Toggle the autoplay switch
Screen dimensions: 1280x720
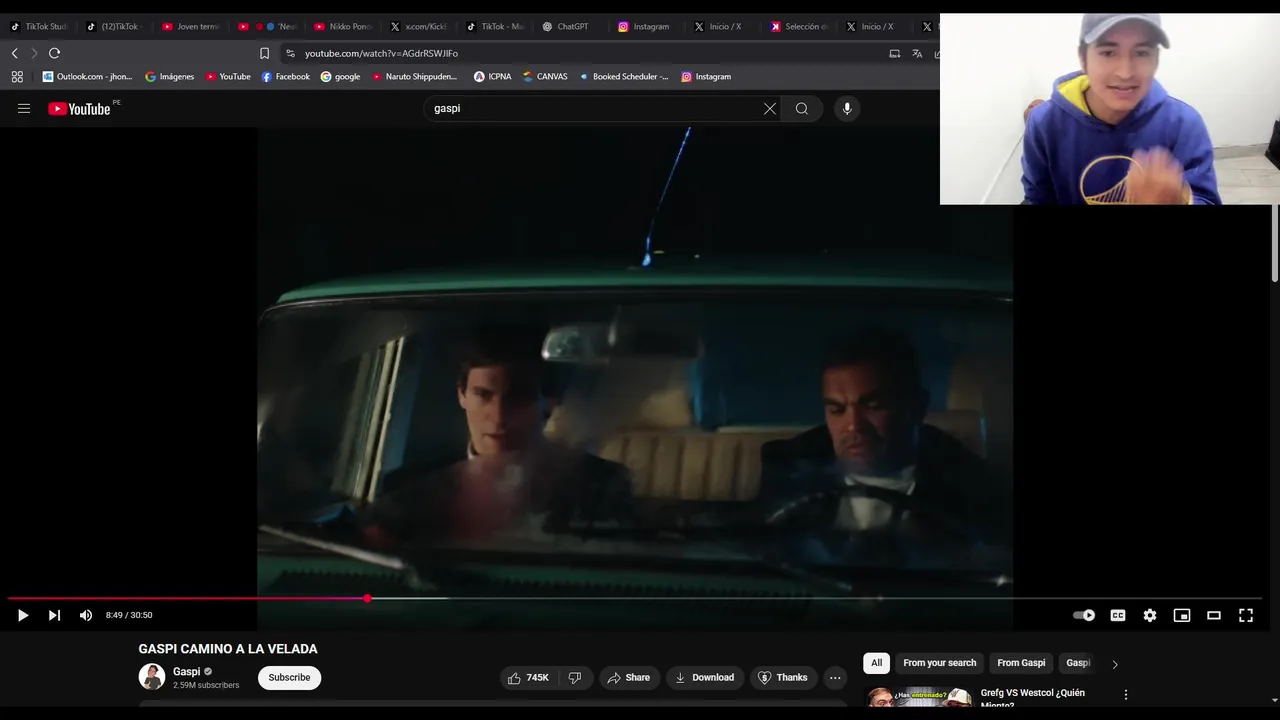click(1084, 615)
